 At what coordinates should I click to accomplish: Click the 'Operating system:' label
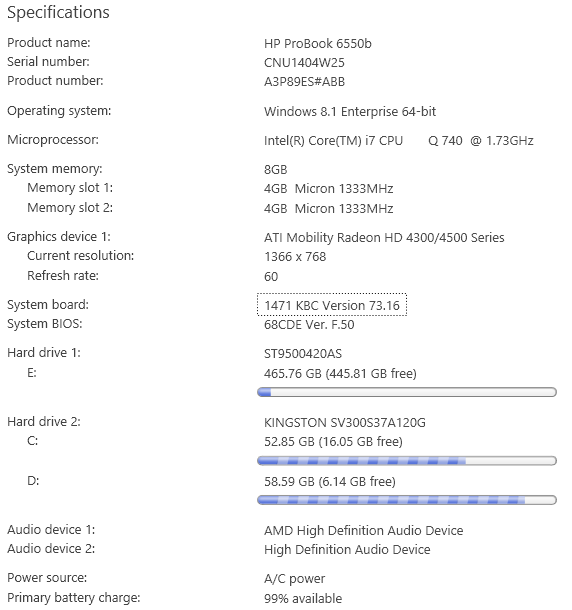coord(59,111)
